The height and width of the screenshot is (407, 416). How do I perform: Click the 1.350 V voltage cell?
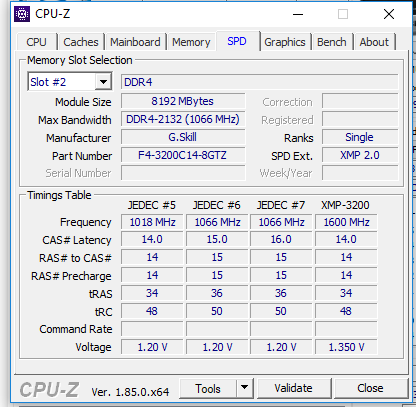[346, 347]
